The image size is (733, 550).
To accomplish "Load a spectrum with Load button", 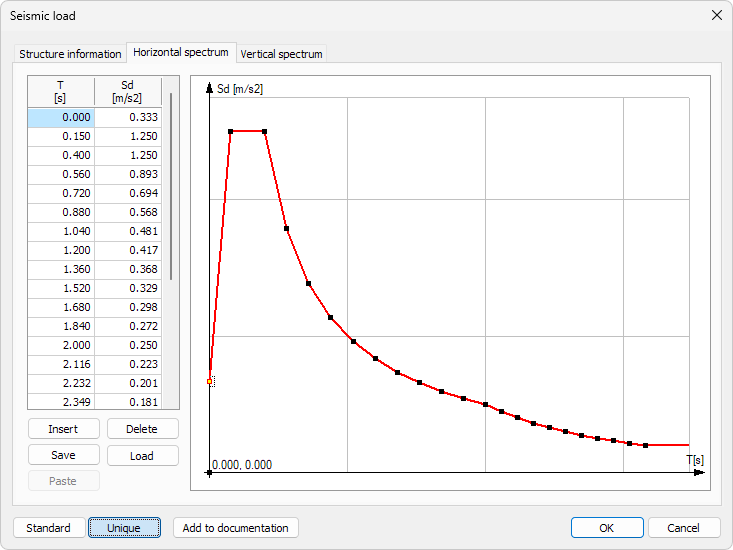I will pyautogui.click(x=143, y=455).
